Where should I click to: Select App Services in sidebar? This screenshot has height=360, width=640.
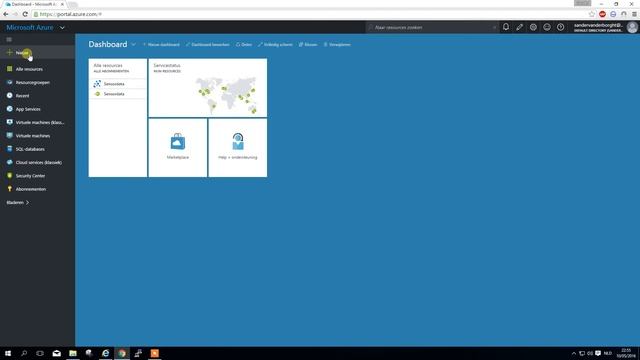pos(37,109)
